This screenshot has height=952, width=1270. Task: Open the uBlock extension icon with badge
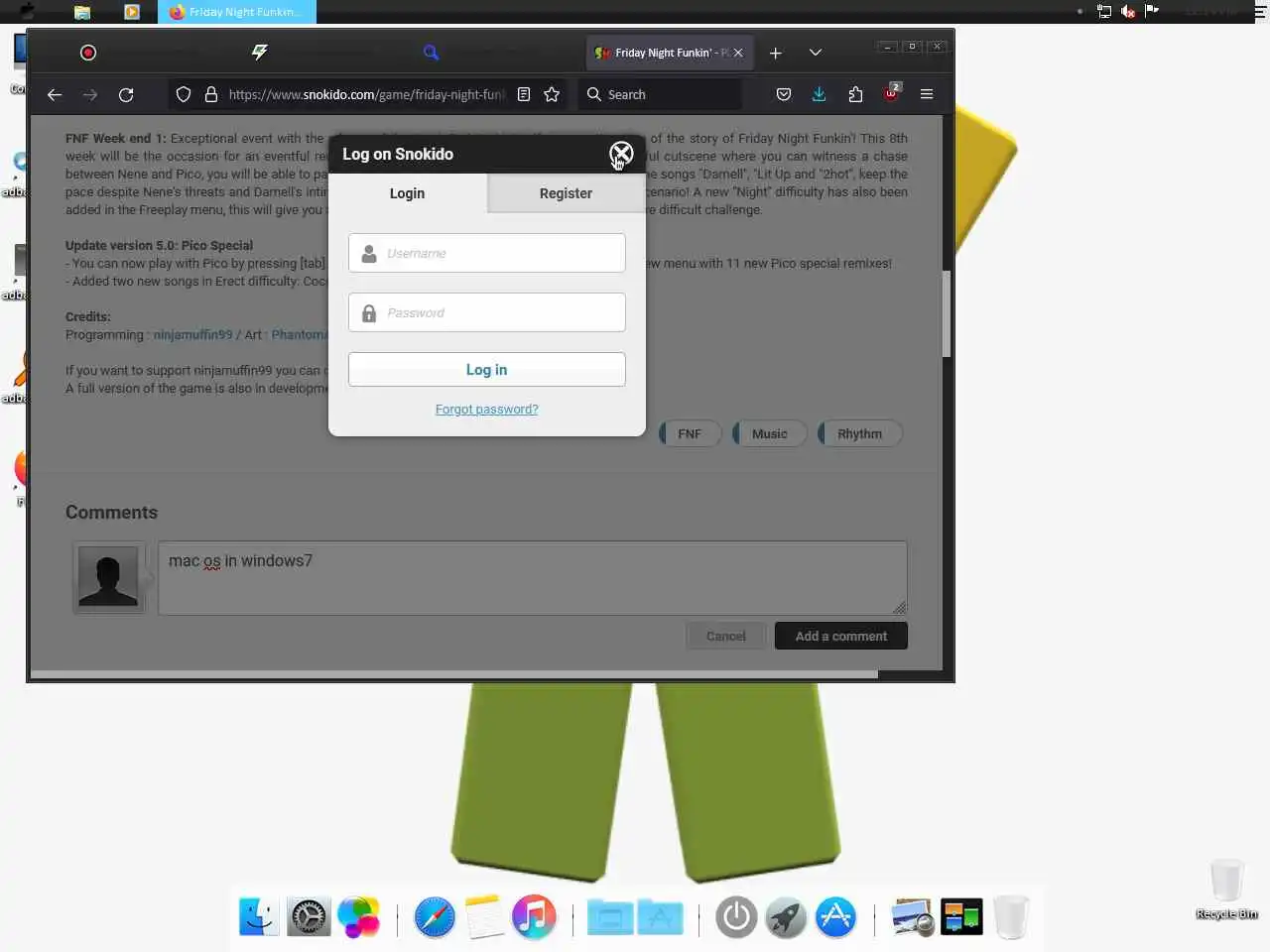coord(892,93)
